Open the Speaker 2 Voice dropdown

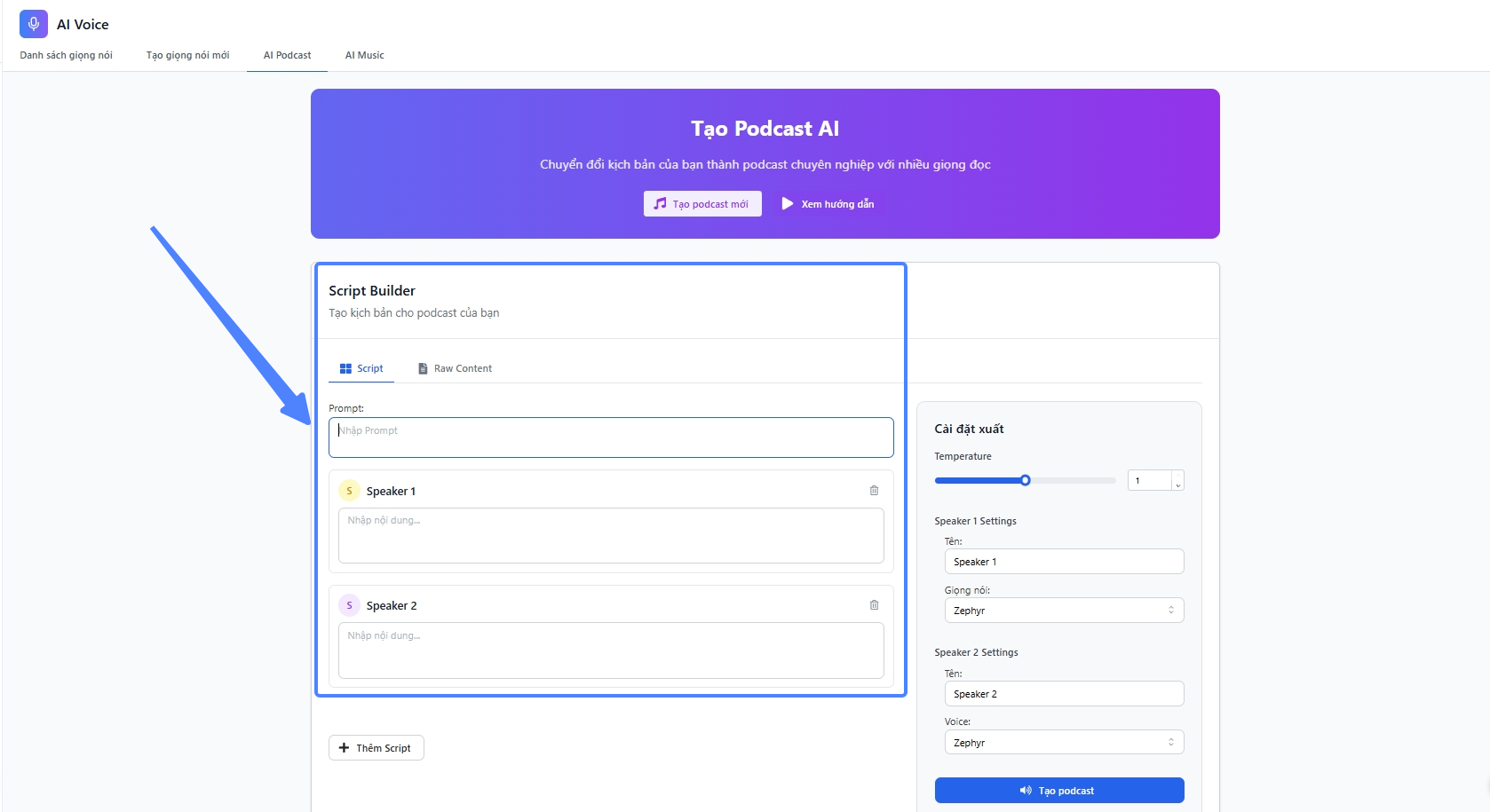[x=1063, y=743]
